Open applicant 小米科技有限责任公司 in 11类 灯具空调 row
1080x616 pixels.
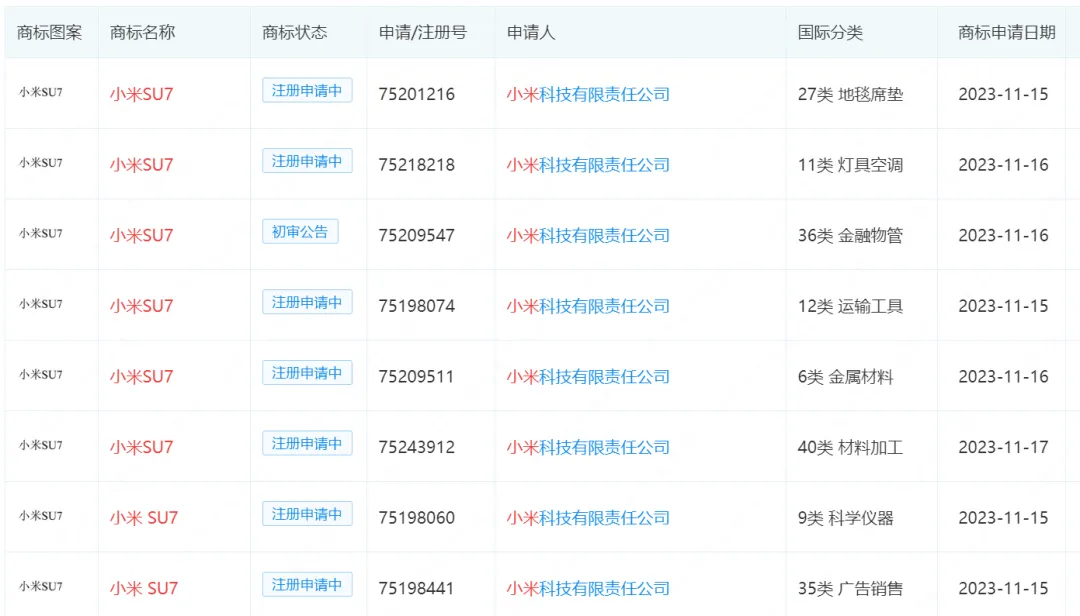(588, 165)
